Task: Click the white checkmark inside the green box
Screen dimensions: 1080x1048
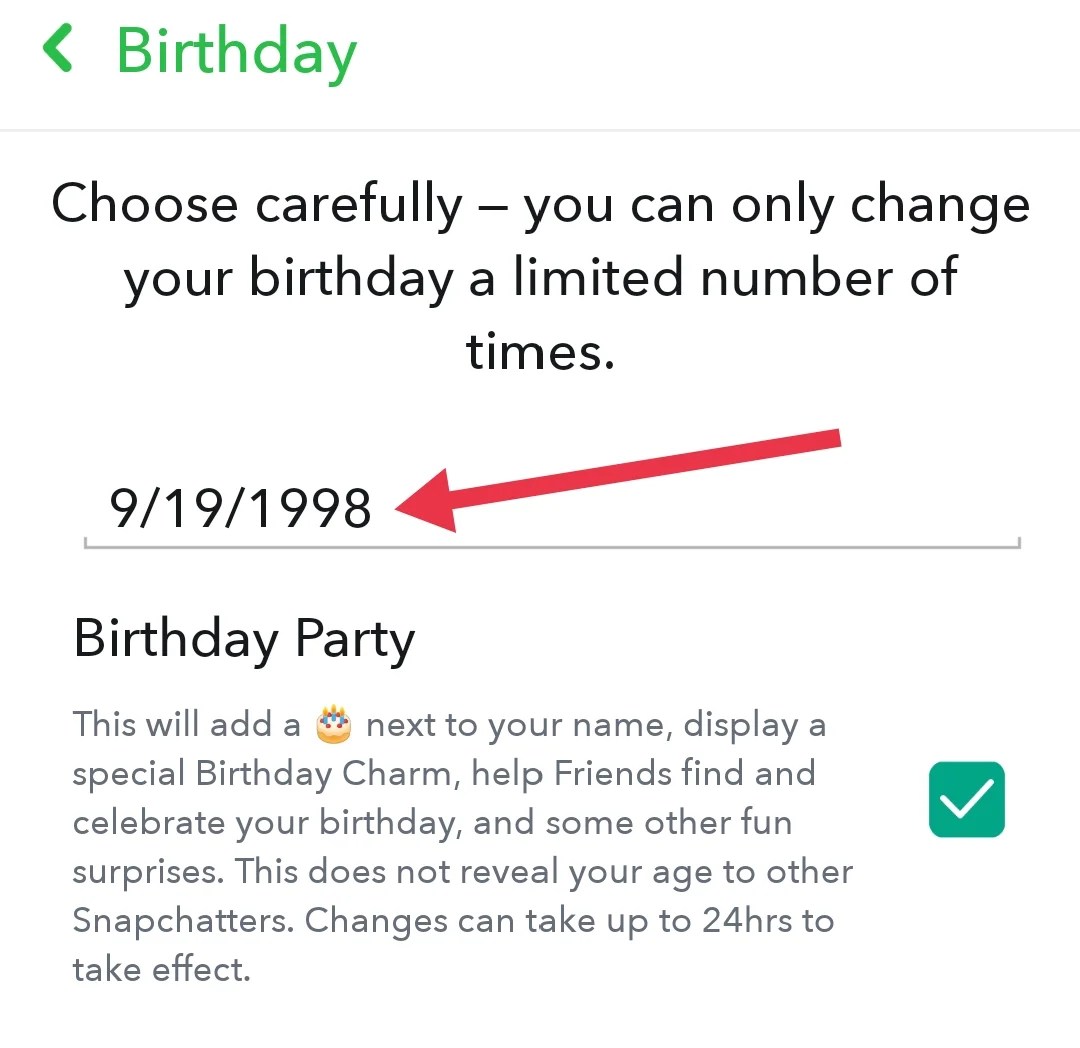Action: pyautogui.click(x=966, y=799)
